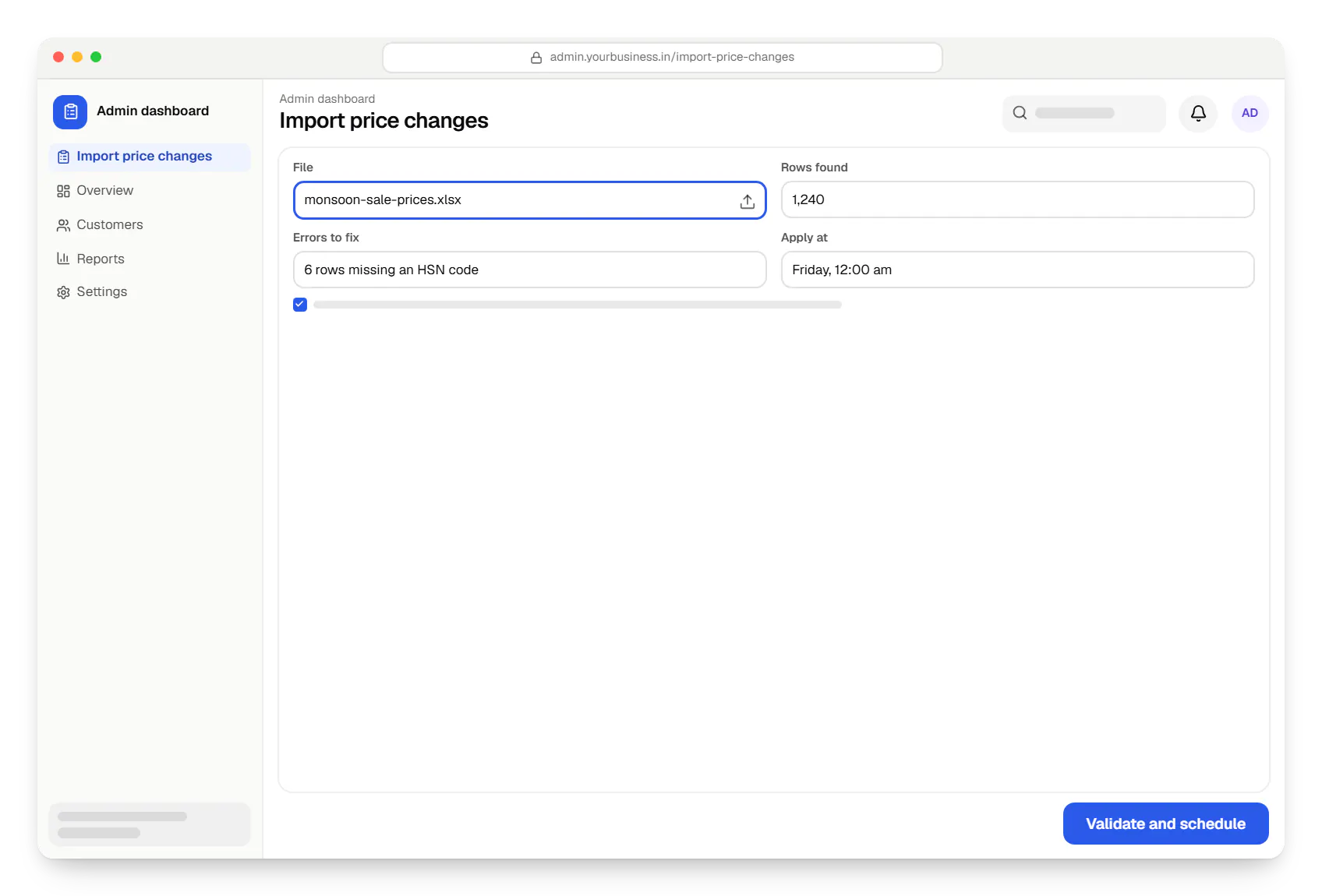Click the Customers people icon
Viewport: 1322px width, 896px height.
(x=63, y=225)
